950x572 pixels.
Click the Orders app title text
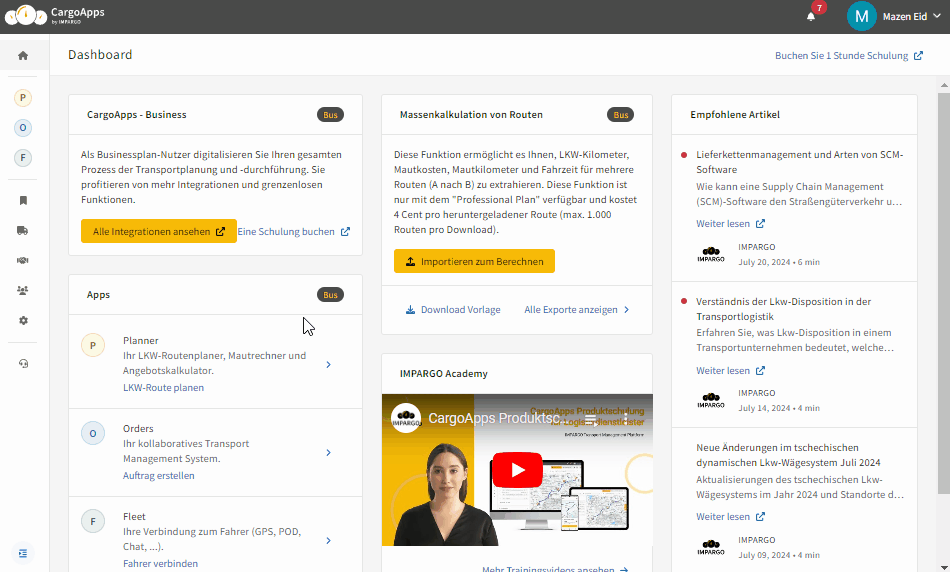pyautogui.click(x=138, y=428)
